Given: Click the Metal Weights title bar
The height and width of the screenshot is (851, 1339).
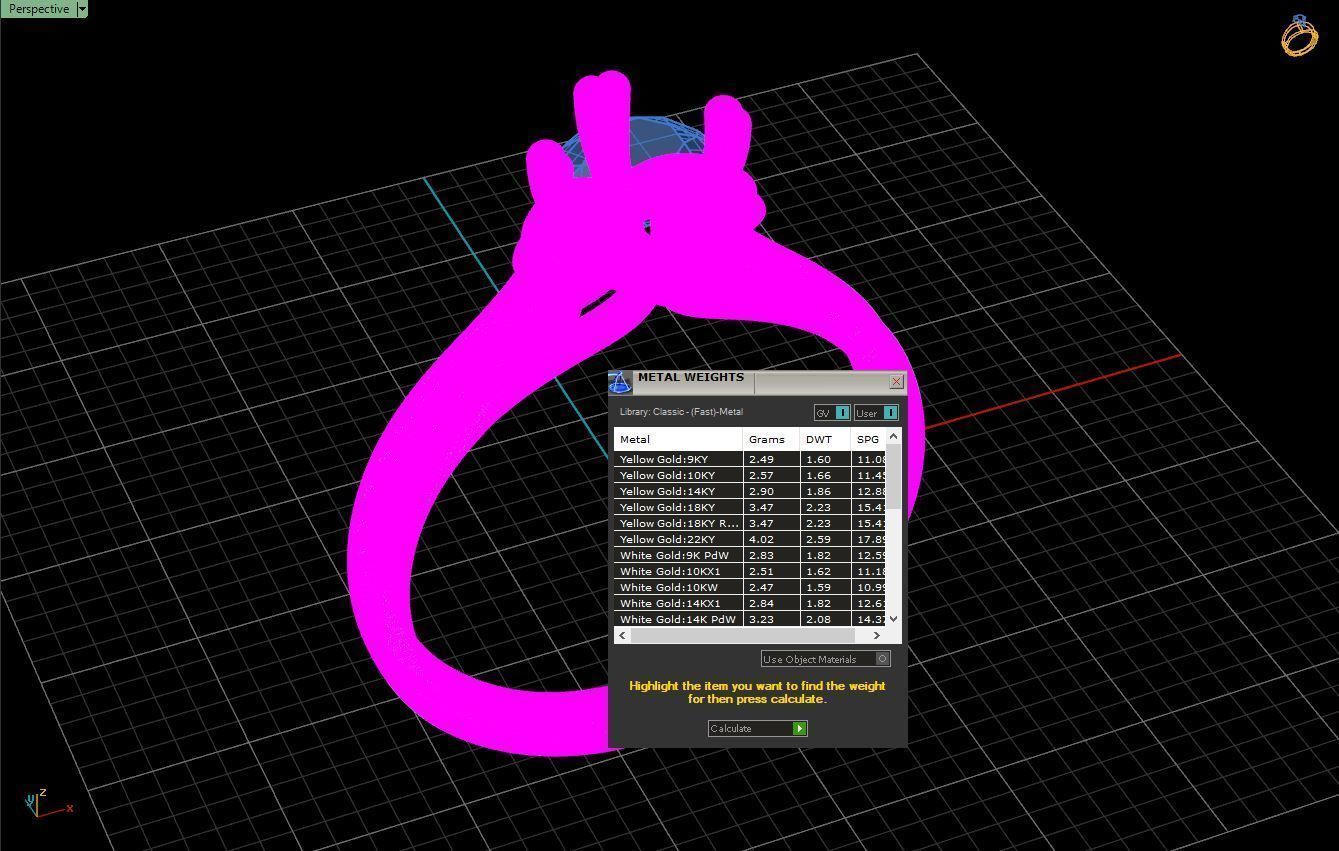Looking at the screenshot, I should [760, 382].
